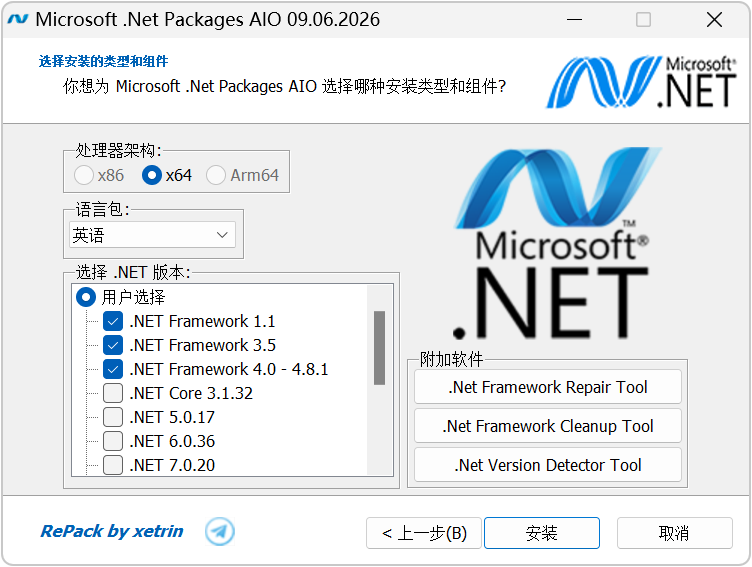752x567 pixels.
Task: Select the x64 architecture radio button
Action: click(x=152, y=175)
